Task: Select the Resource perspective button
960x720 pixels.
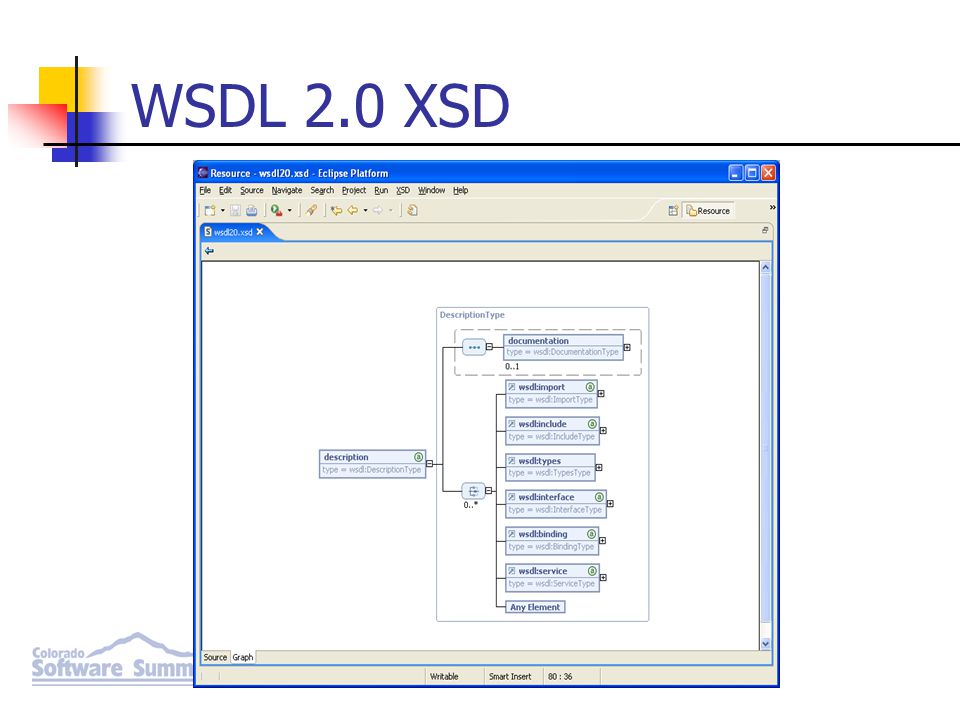Action: [708, 211]
